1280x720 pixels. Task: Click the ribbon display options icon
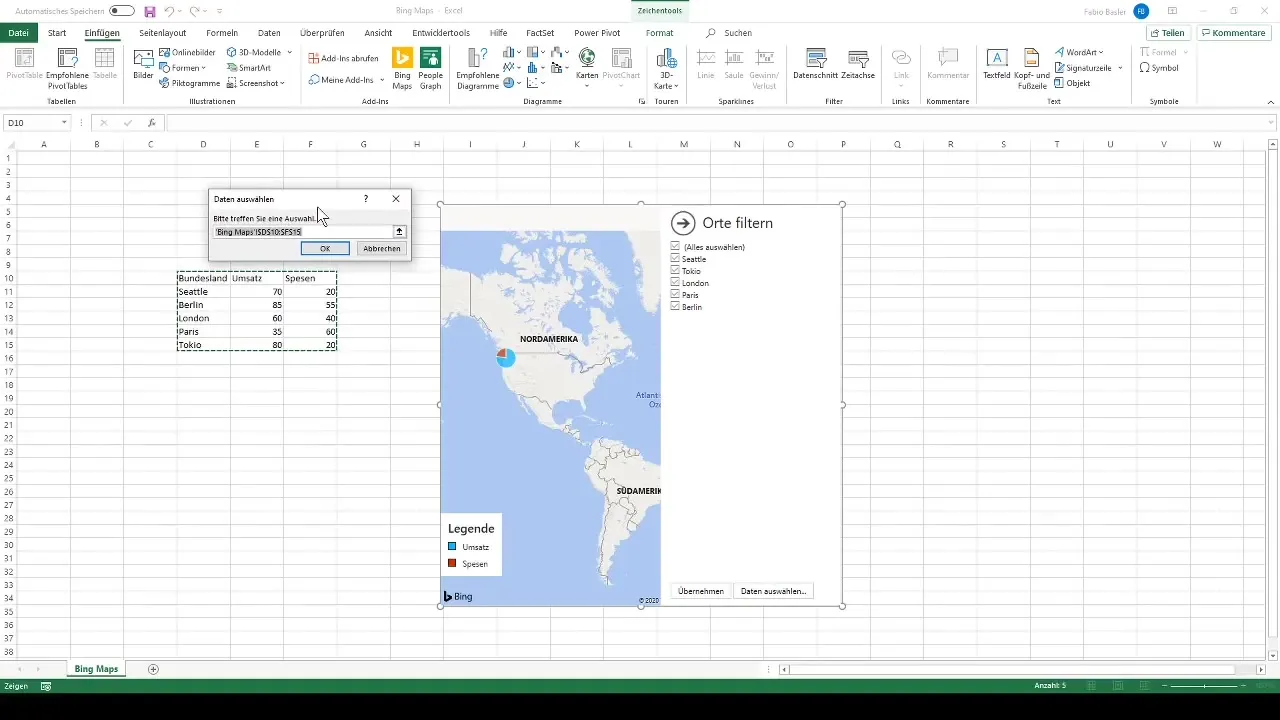coord(1172,11)
